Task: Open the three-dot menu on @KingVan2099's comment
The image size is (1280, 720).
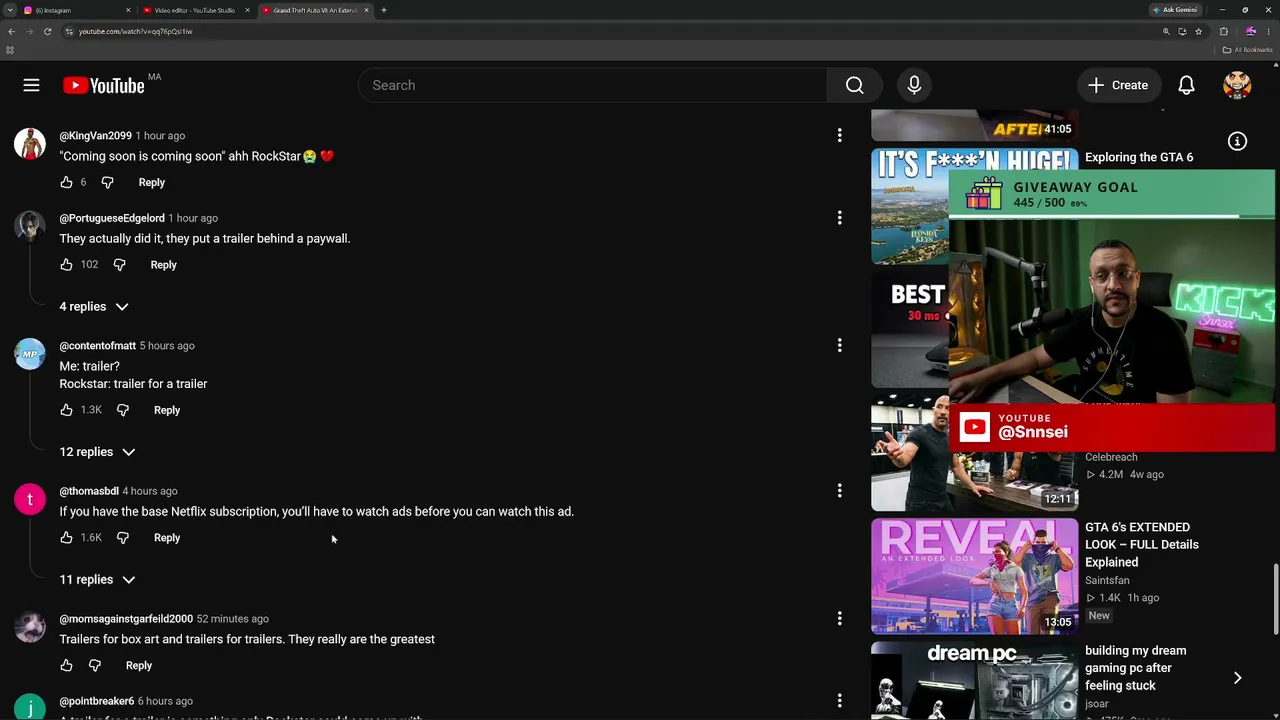Action: 839,135
